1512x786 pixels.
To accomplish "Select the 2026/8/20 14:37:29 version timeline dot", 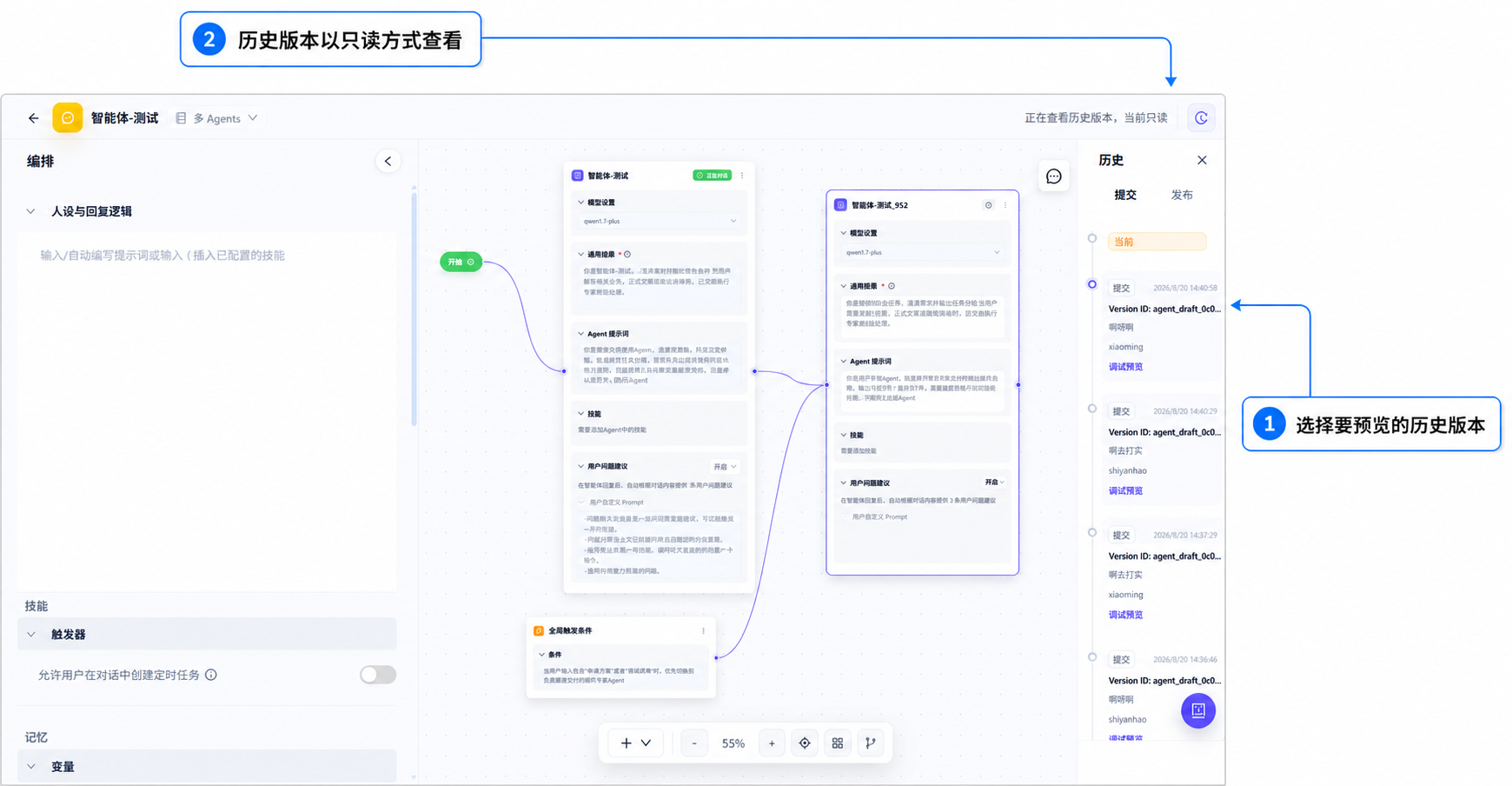I will (1092, 533).
